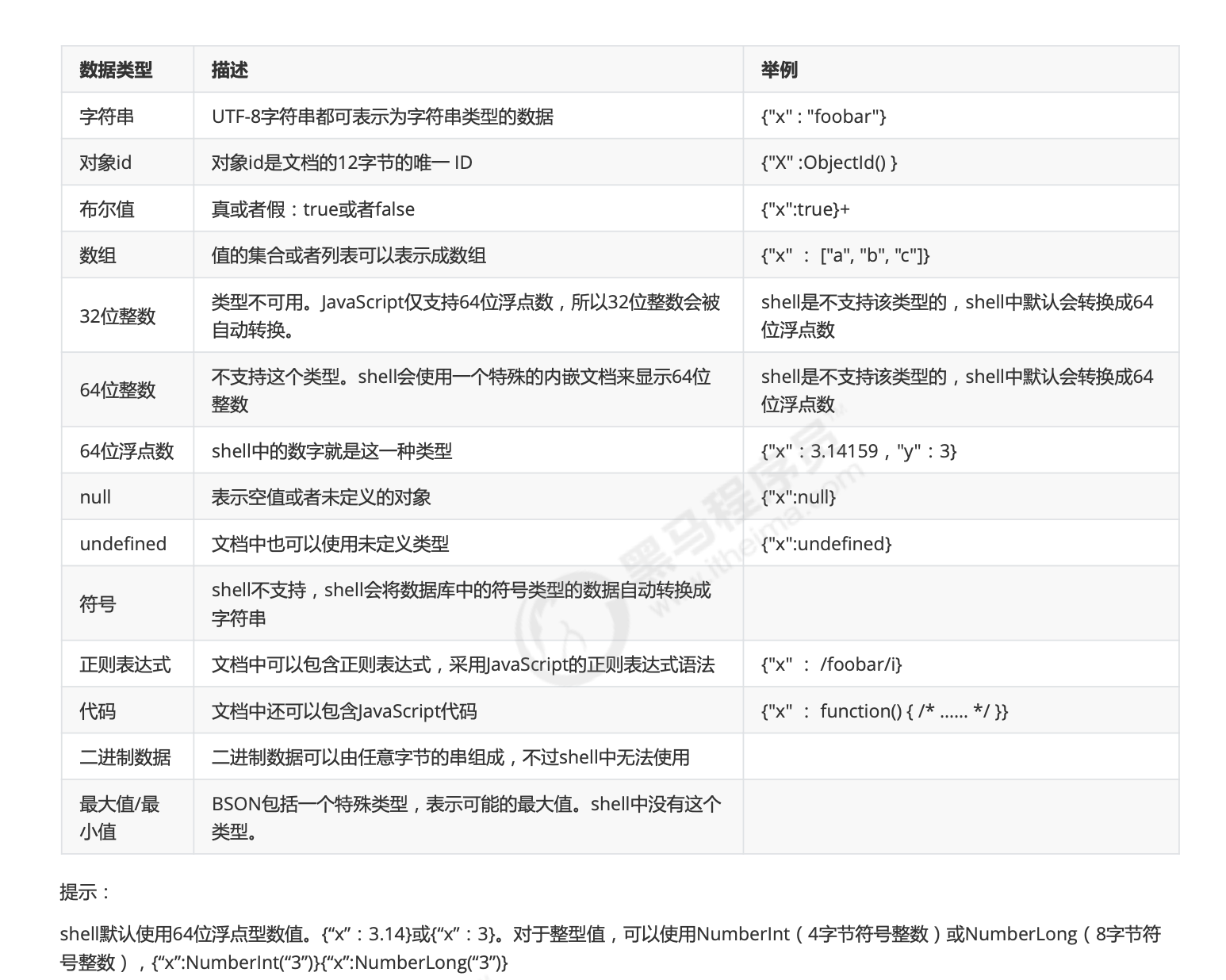Click the 'shell默认使用64位浮点型数值' tip paragraph
Image resolution: width=1226 pixels, height=980 pixels.
[x=611, y=948]
